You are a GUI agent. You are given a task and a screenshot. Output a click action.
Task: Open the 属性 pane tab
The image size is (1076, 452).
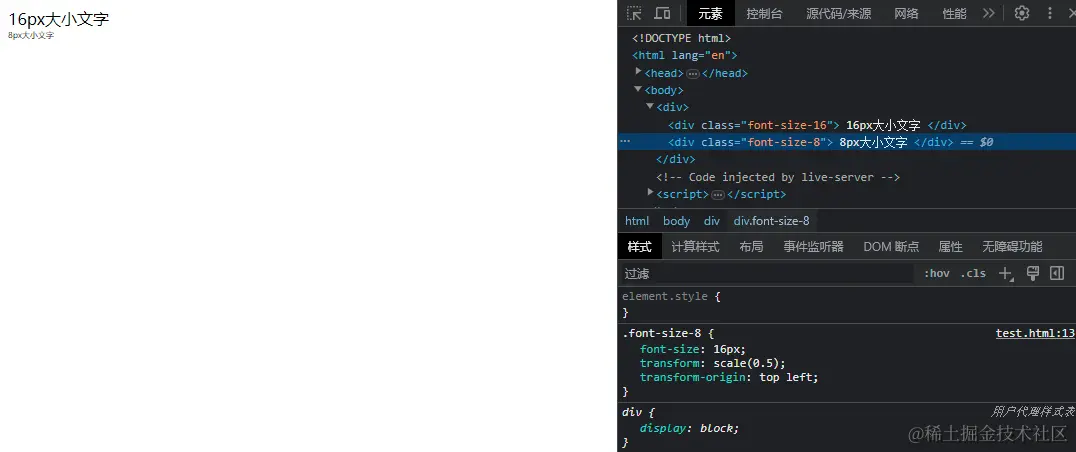tap(950, 246)
